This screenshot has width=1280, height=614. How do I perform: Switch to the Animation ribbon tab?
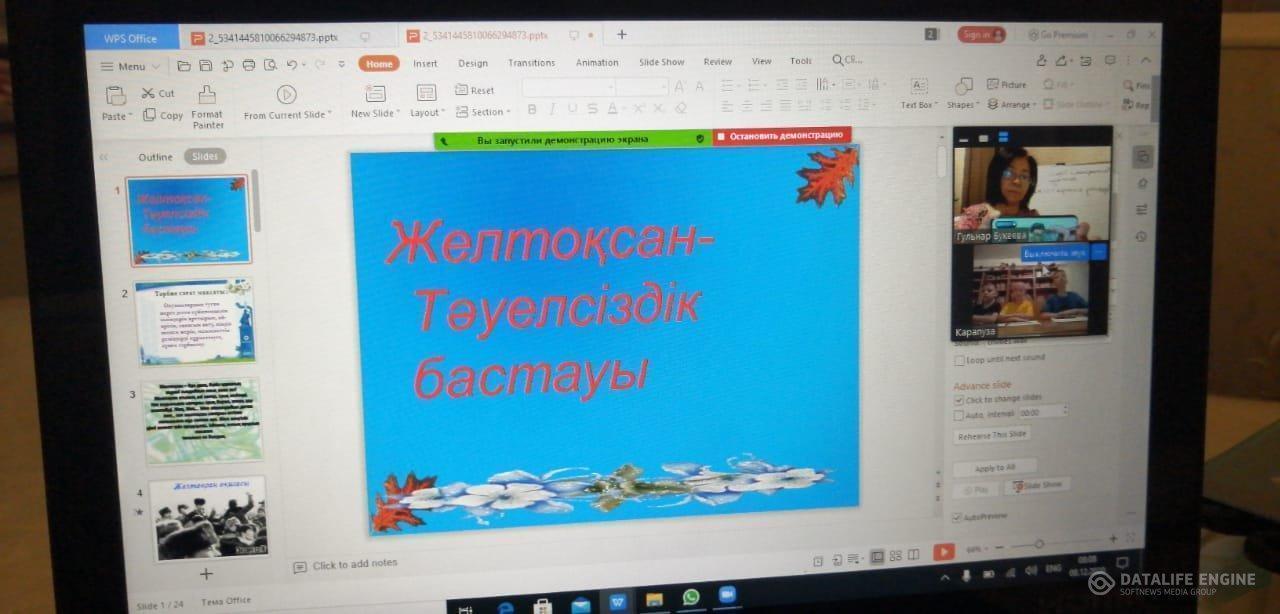pyautogui.click(x=596, y=61)
